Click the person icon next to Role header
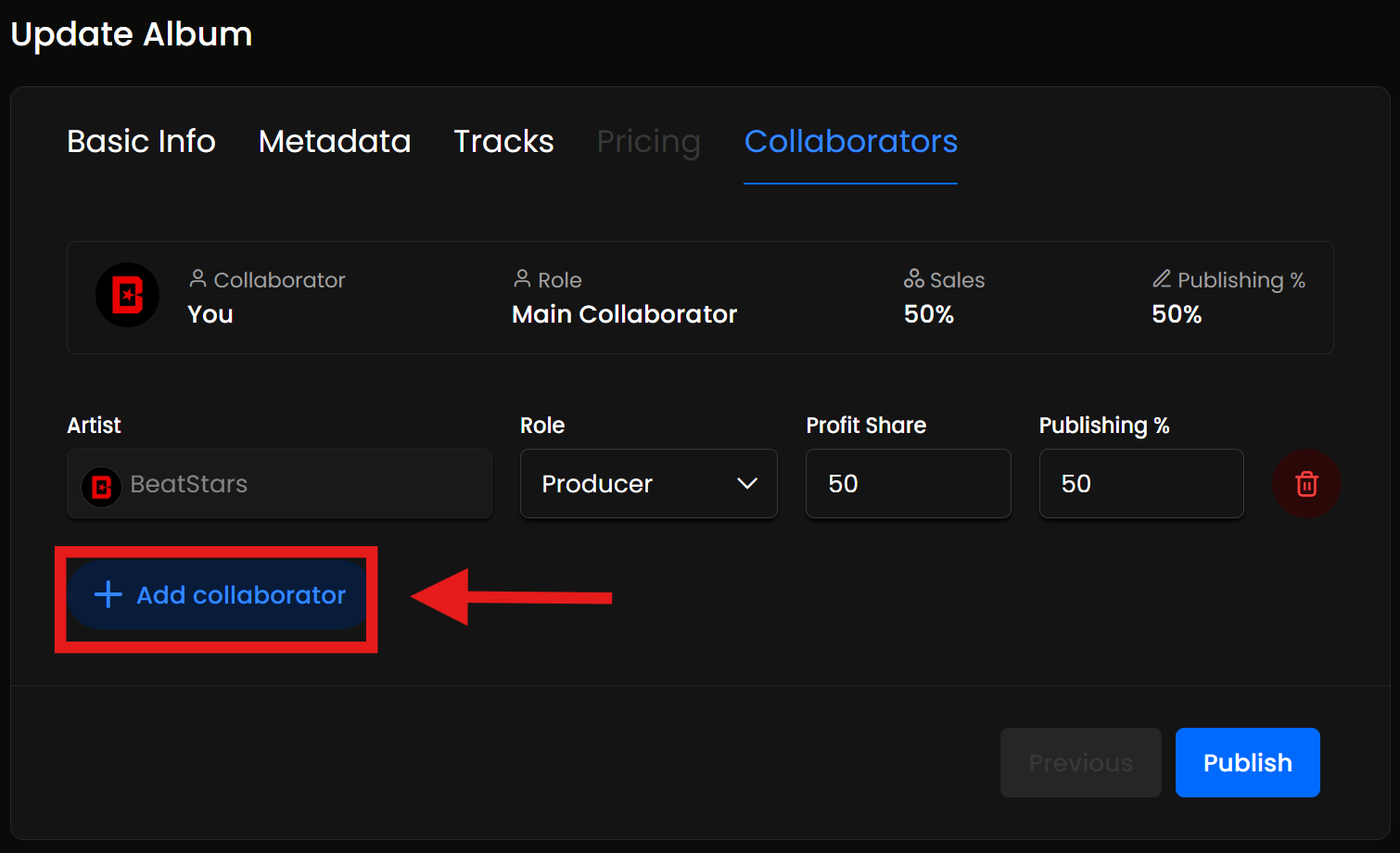 coord(522,278)
